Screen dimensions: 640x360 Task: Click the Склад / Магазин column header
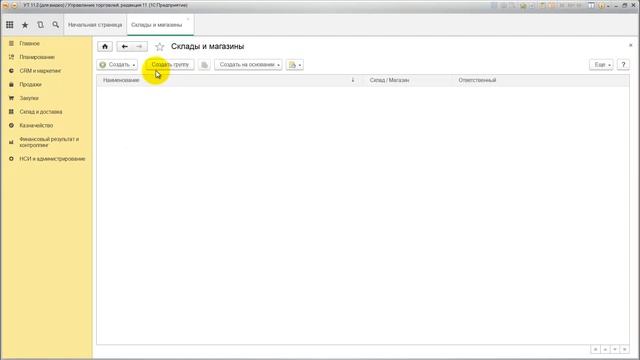pos(389,80)
